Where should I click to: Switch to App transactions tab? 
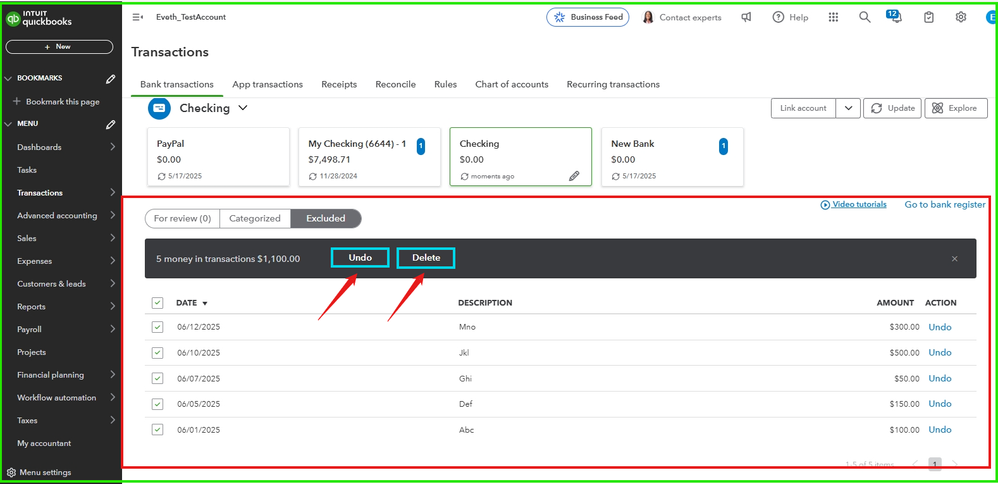pos(267,84)
